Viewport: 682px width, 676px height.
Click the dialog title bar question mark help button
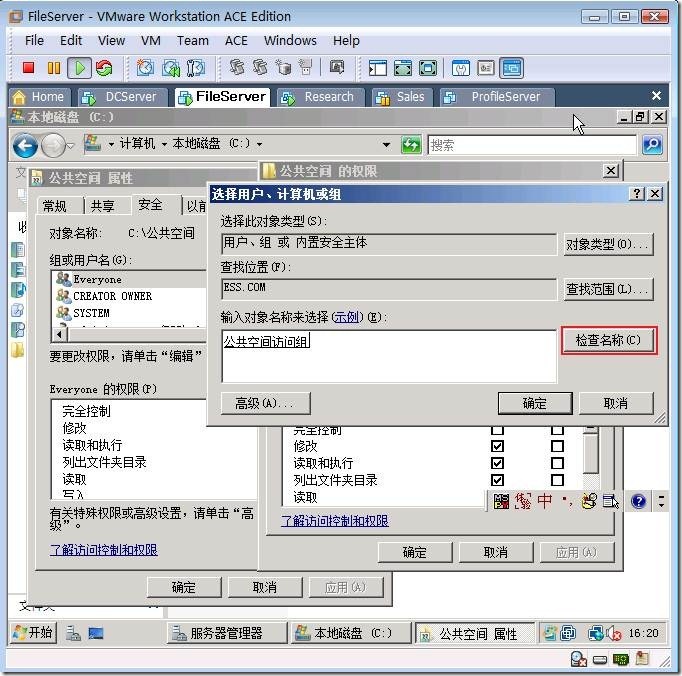click(x=636, y=194)
